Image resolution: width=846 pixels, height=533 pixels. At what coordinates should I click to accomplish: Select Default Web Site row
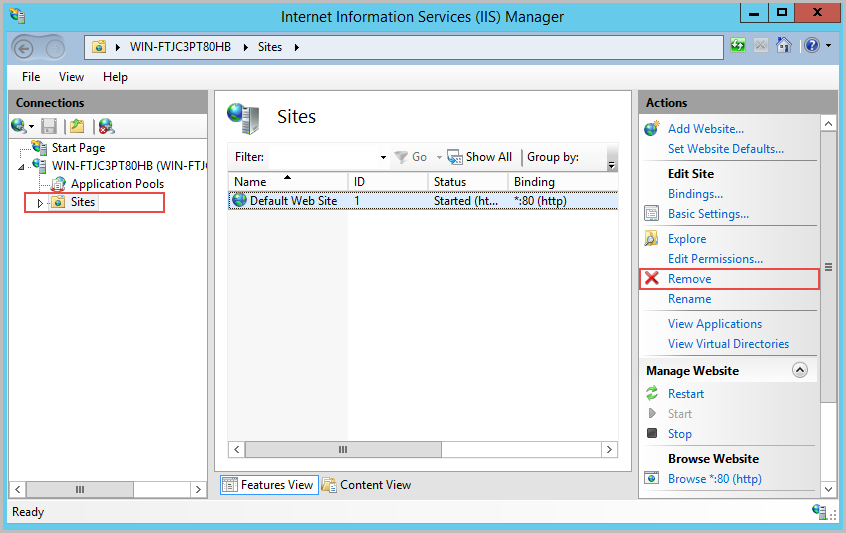click(x=293, y=200)
